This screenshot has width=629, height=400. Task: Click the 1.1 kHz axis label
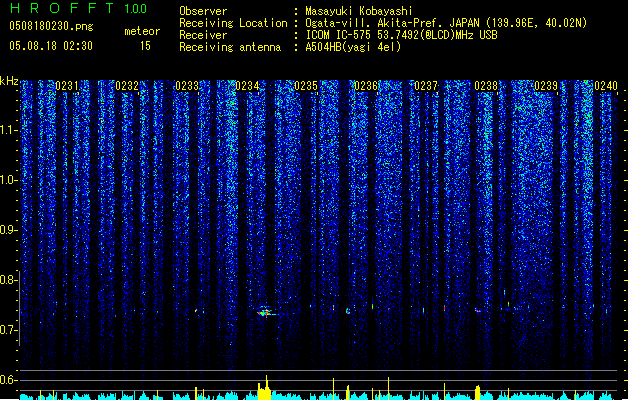pos(9,130)
